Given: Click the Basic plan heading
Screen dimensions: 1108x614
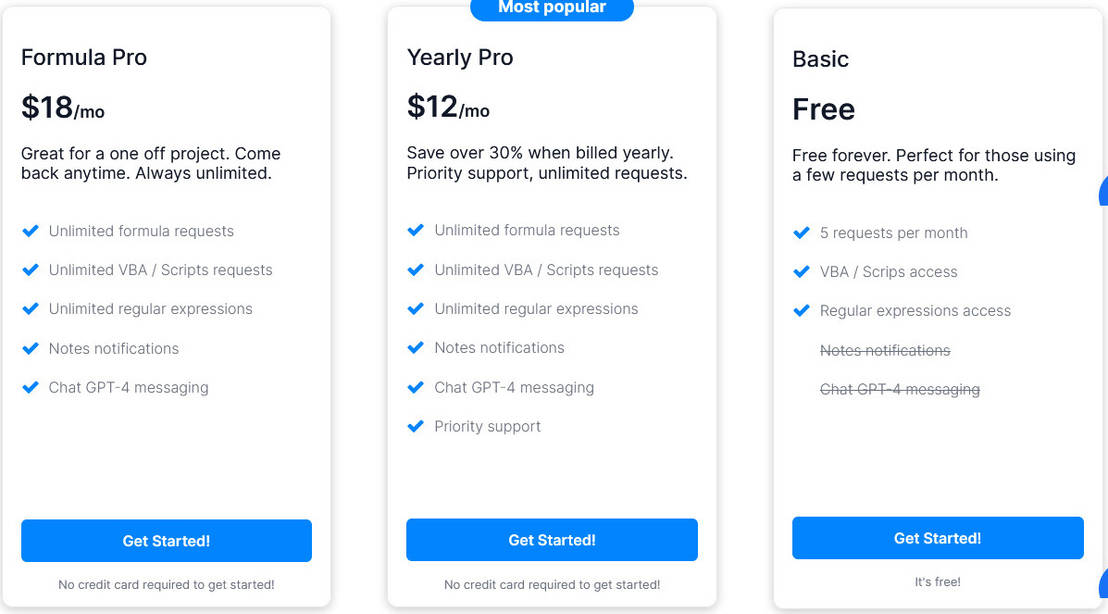Looking at the screenshot, I should point(820,59).
